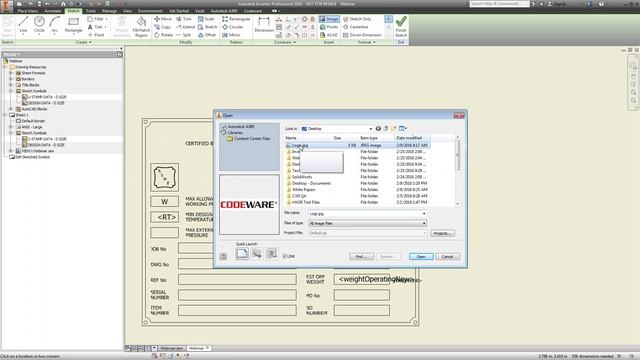Click the Finish Sketch checkmark
This screenshot has width=640, height=360.
tap(401, 26)
